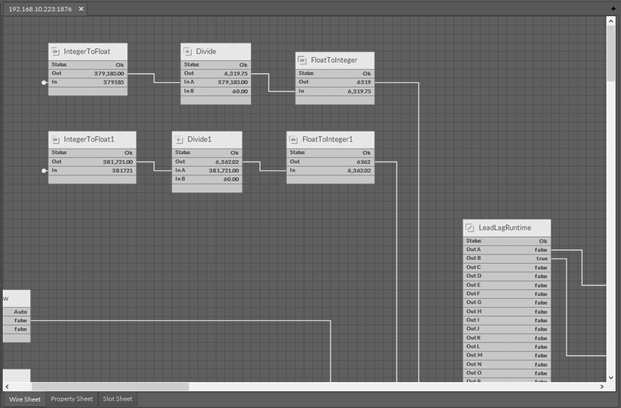Screen dimensions: 621x408
Task: Click the FloatToInteger1 block icon
Action: coord(295,140)
